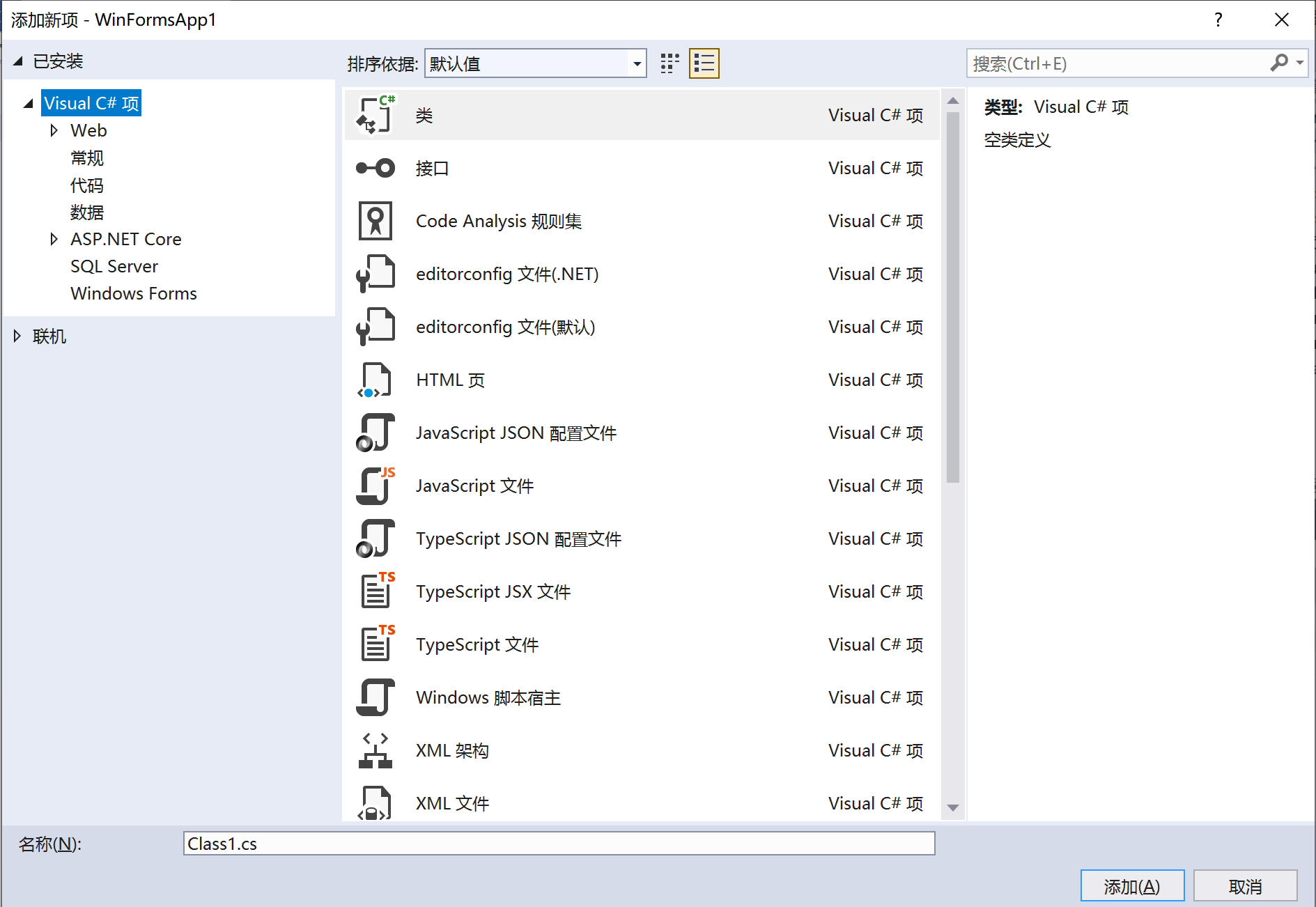This screenshot has width=1316, height=907.
Task: Open the 排序依据 默认值 combo box
Action: (535, 63)
